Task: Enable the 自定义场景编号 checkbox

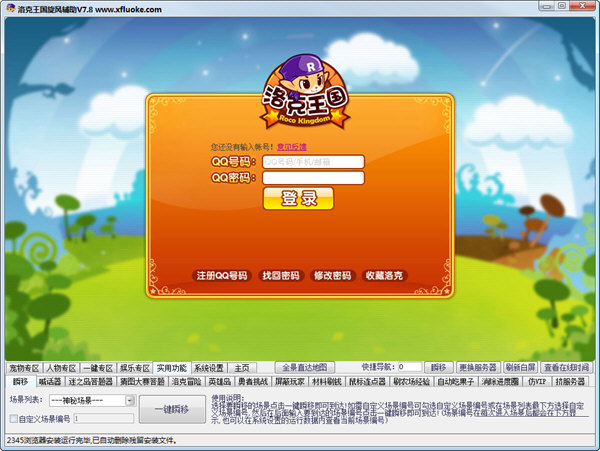Action: pos(13,419)
